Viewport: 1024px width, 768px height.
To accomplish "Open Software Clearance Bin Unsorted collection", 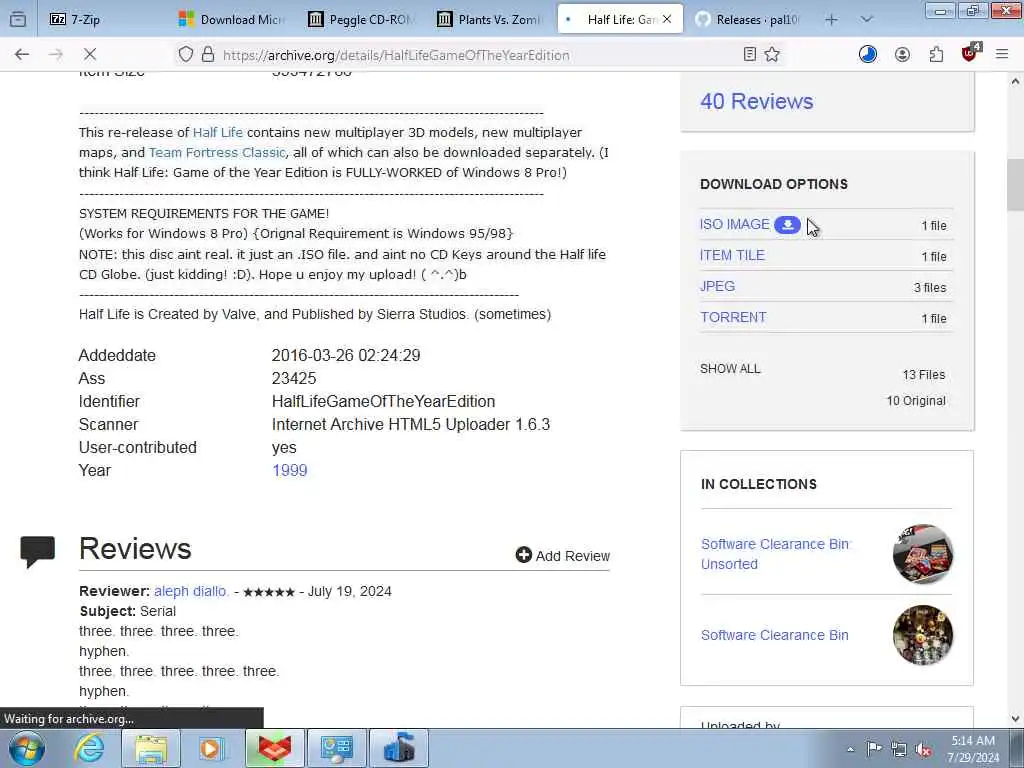I will [x=775, y=554].
